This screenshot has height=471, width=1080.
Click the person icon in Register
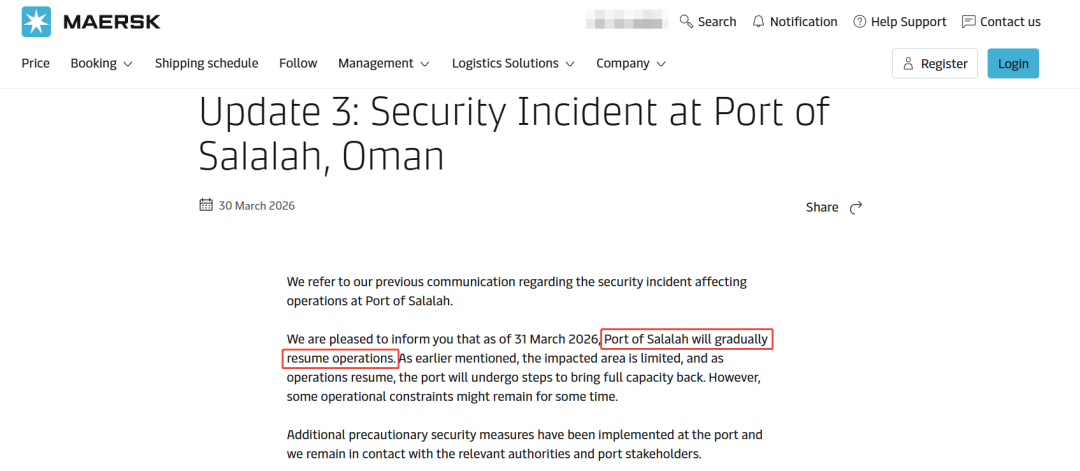(908, 64)
